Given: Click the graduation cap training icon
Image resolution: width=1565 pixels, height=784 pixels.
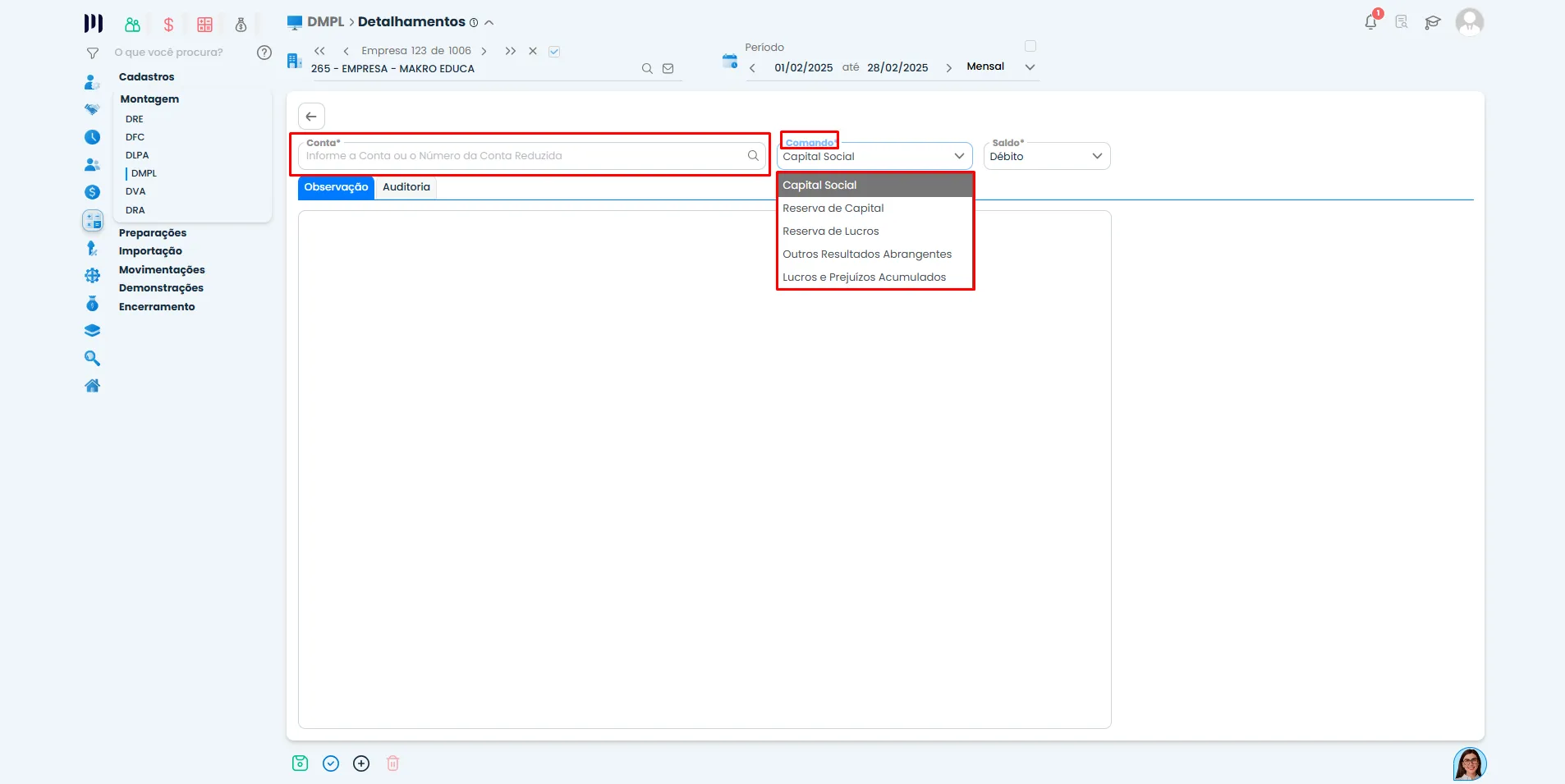Looking at the screenshot, I should coord(1433,22).
